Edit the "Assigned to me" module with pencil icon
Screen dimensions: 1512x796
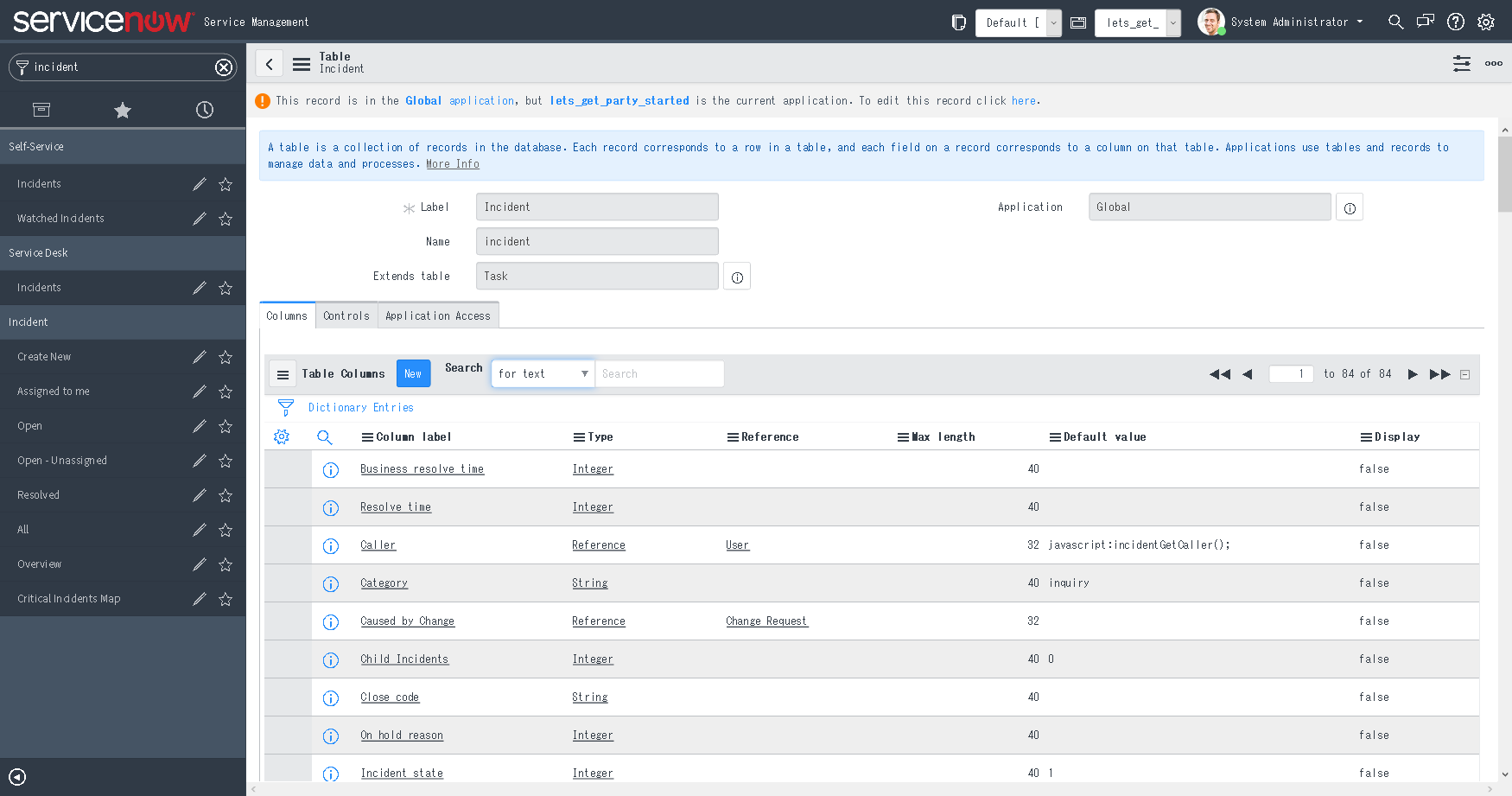point(199,392)
